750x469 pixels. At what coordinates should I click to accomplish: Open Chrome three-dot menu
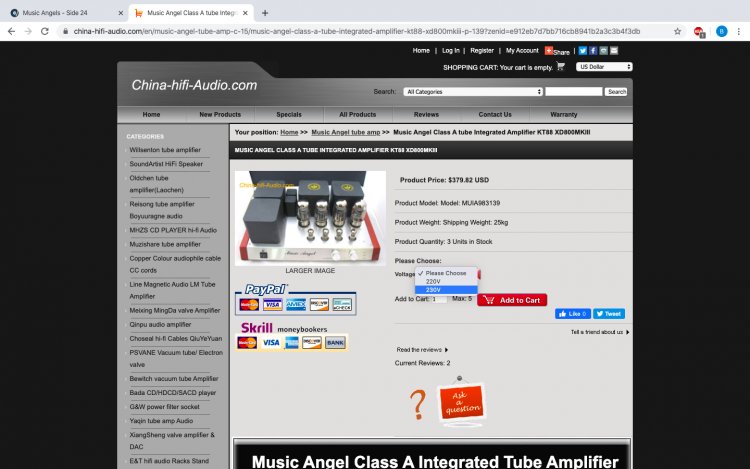coord(739,32)
